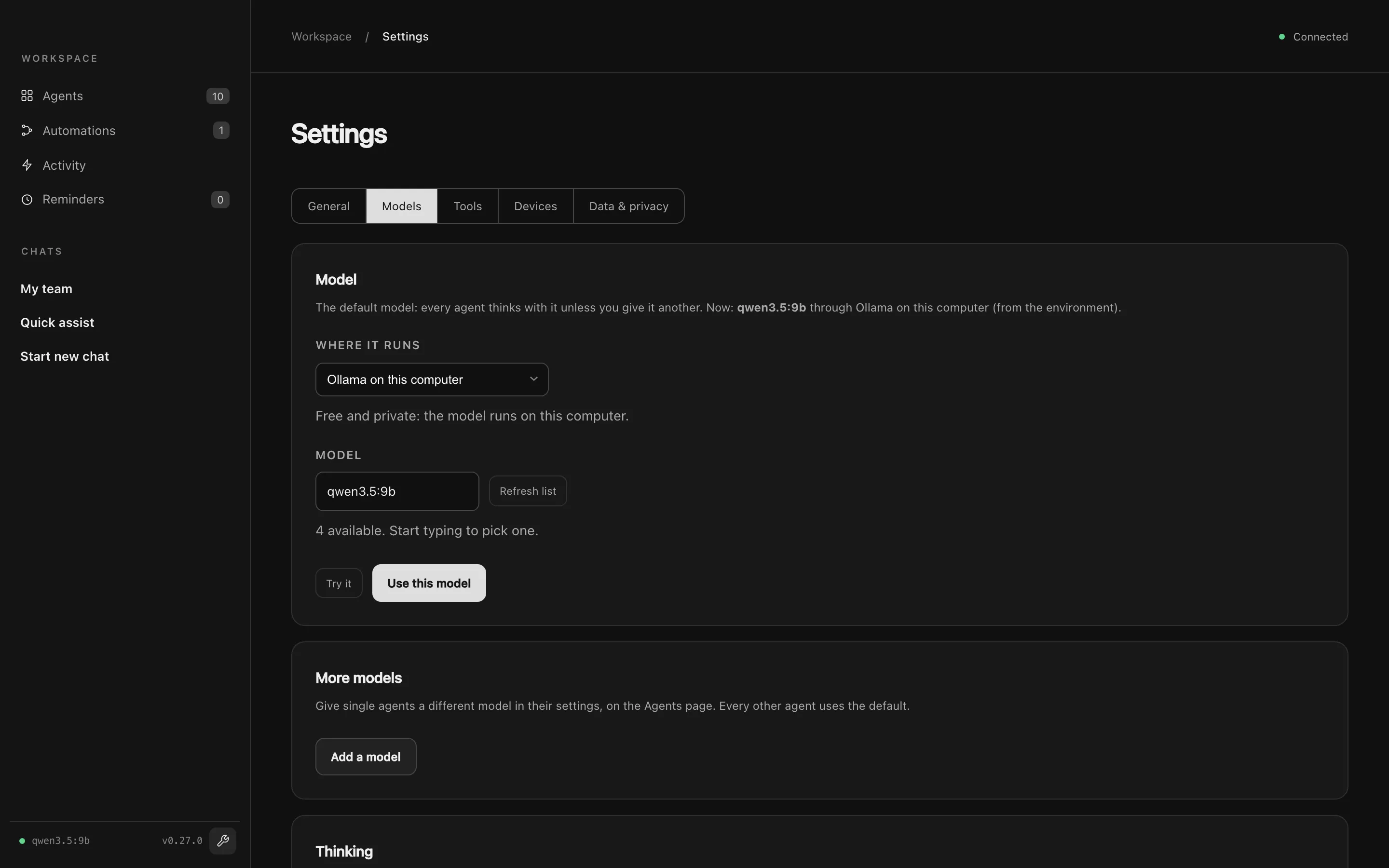This screenshot has height=868, width=1389.
Task: Click the green Connected status dot
Action: (1281, 37)
